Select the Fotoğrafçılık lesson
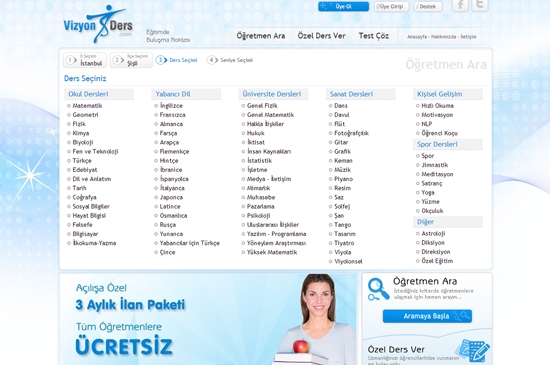 [351, 133]
